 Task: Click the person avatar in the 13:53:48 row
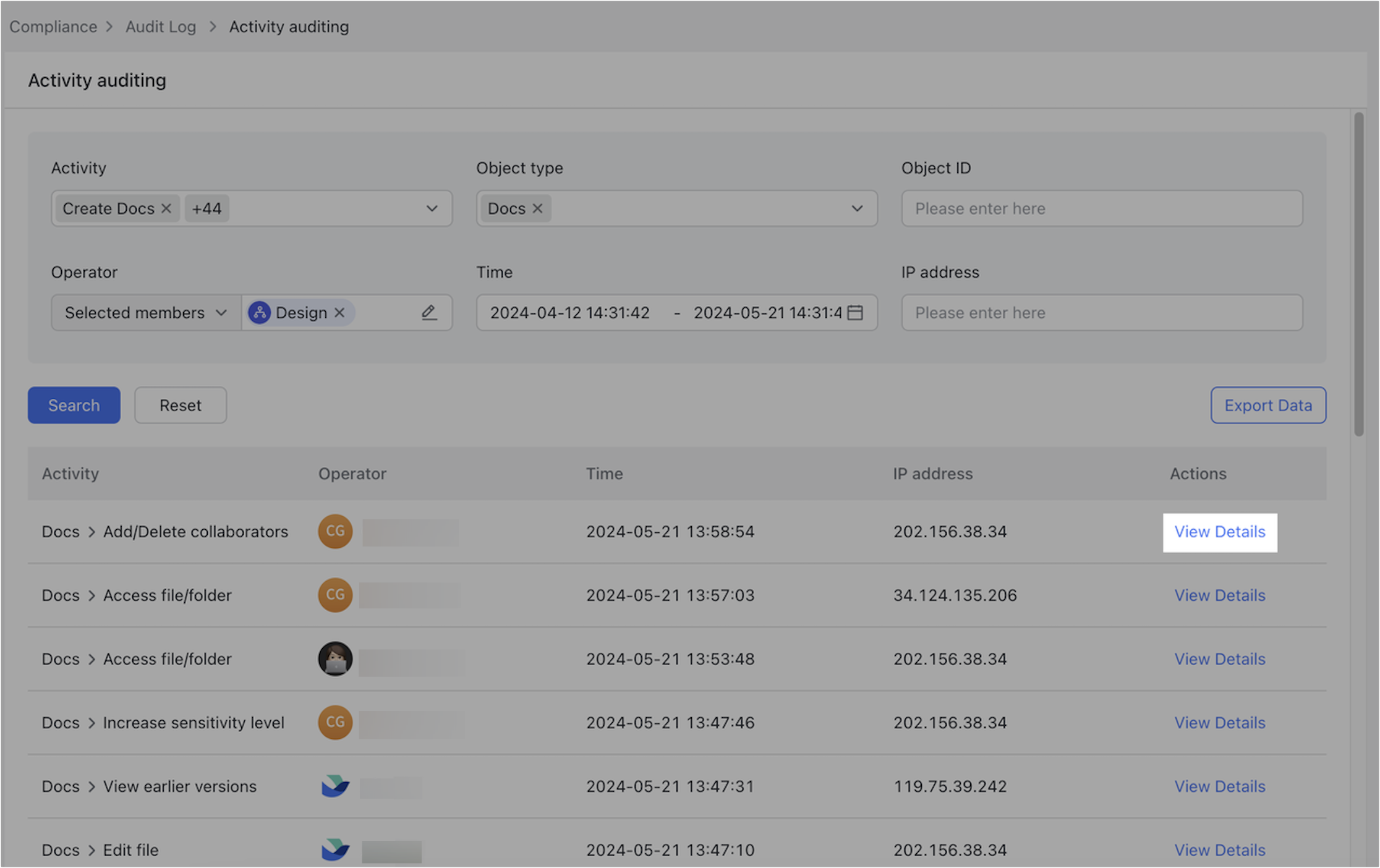click(x=334, y=659)
